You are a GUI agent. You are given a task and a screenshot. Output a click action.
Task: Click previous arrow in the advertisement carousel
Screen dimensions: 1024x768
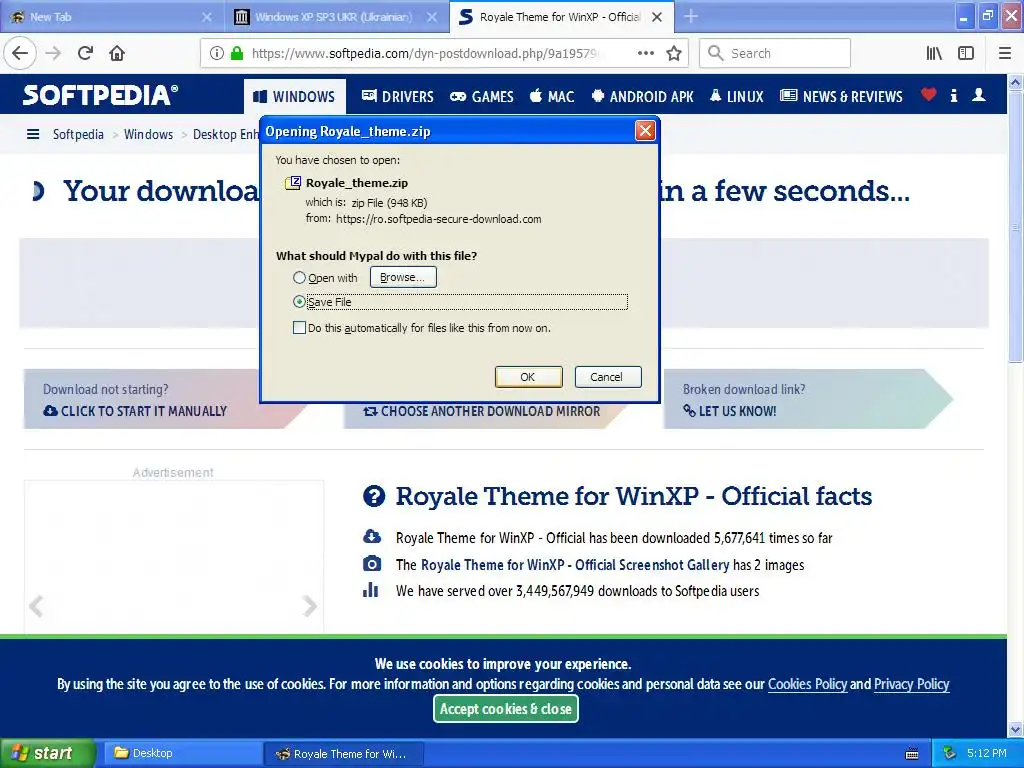37,606
